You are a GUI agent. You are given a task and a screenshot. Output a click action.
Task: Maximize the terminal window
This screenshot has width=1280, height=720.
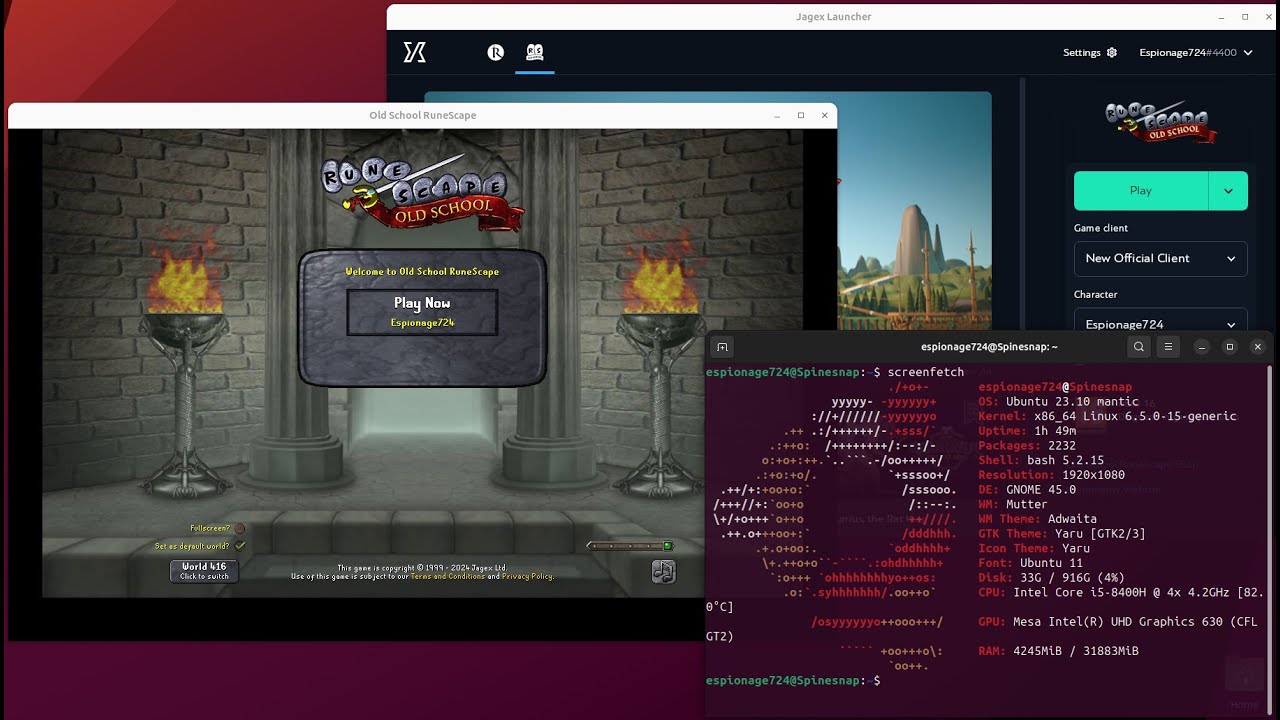[1230, 347]
